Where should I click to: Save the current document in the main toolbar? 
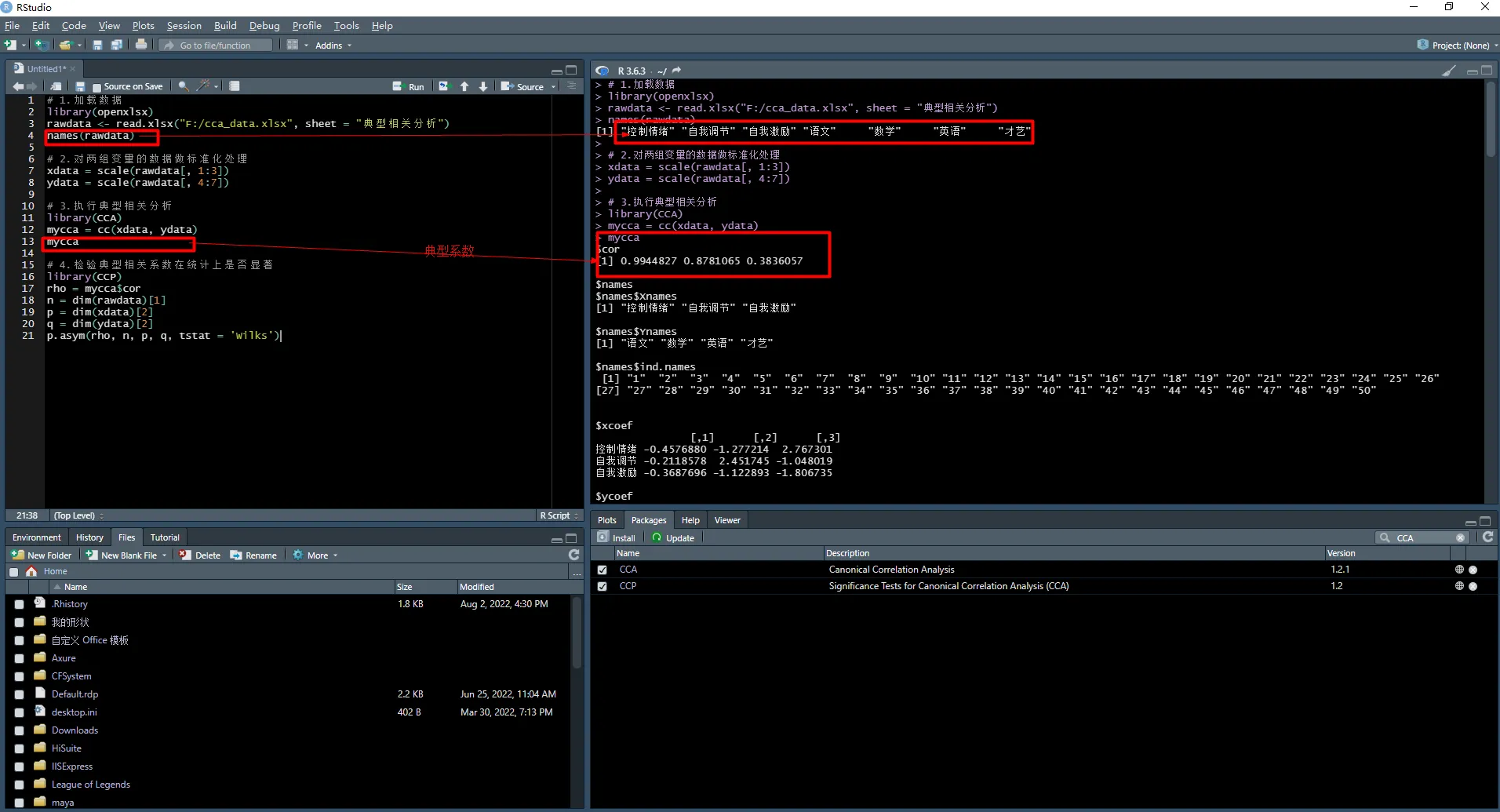(97, 45)
